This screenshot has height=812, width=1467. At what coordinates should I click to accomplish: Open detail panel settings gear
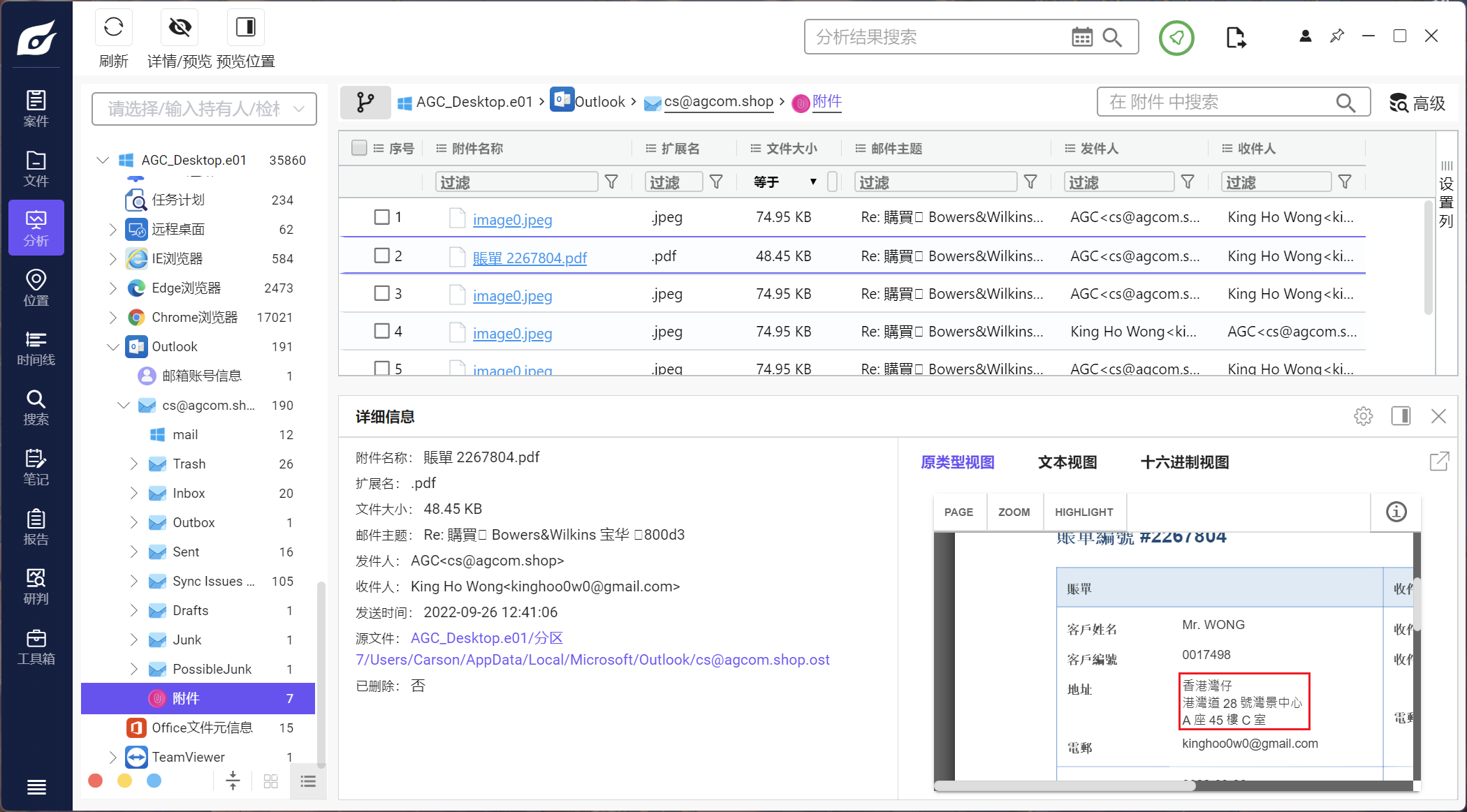pyautogui.click(x=1363, y=416)
